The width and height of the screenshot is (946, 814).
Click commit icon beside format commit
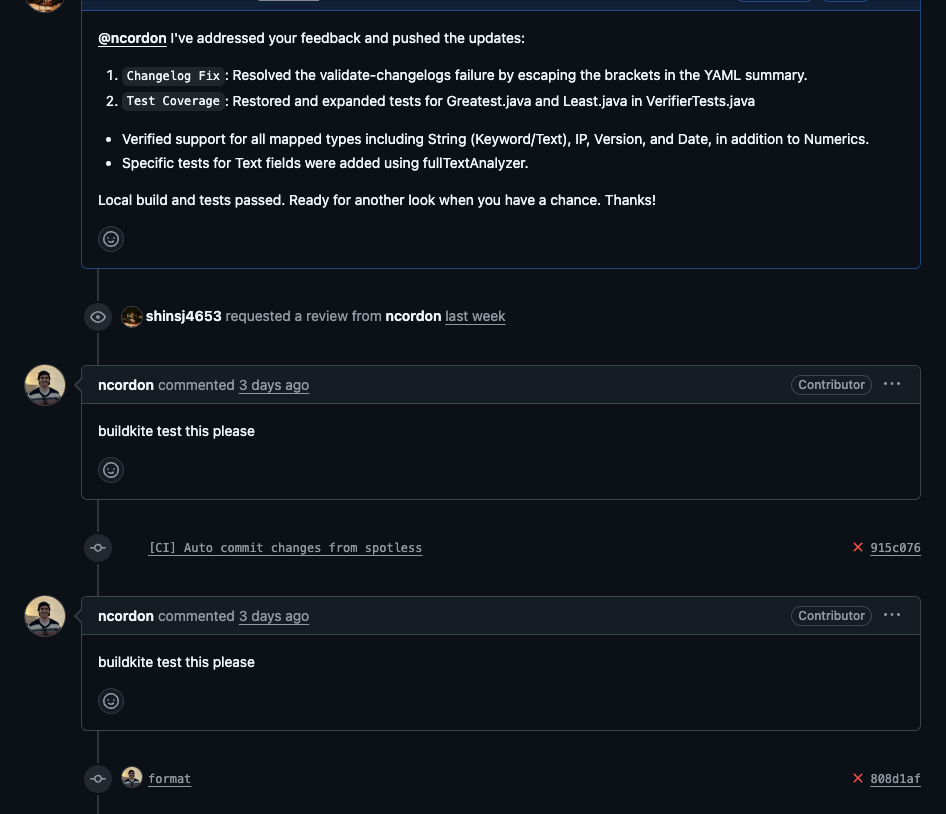coord(98,779)
